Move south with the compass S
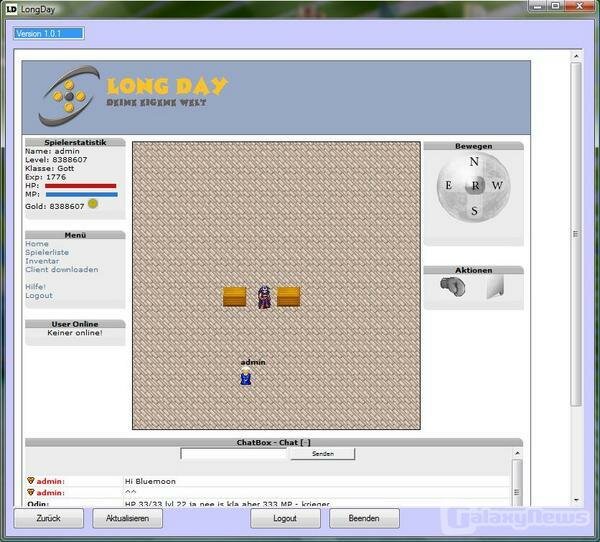 474,211
